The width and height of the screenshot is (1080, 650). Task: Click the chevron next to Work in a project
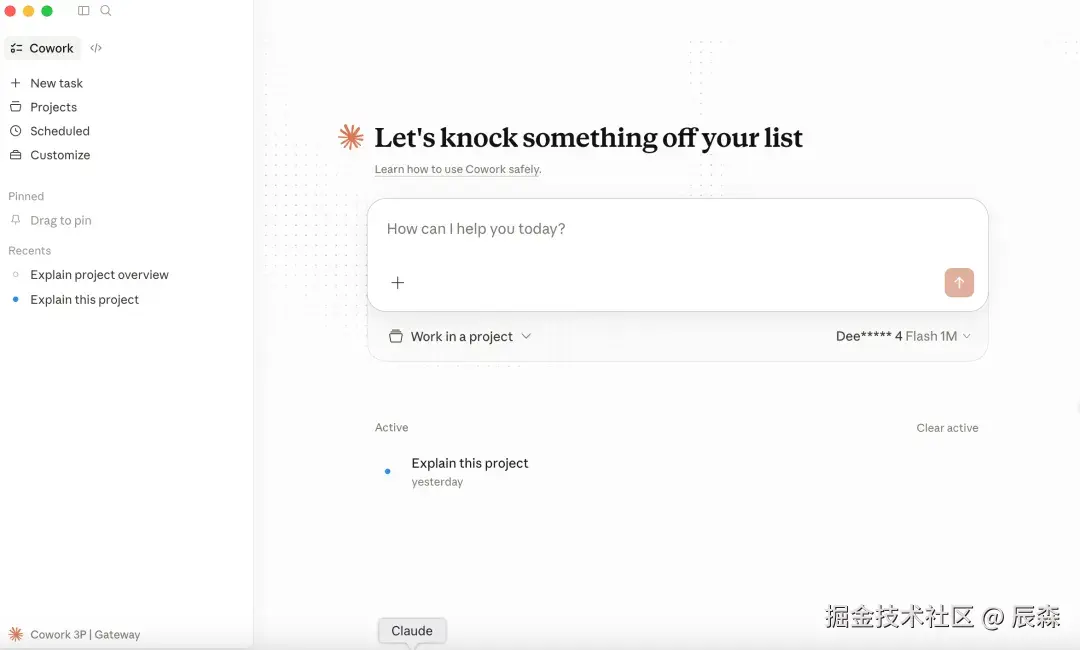(526, 336)
